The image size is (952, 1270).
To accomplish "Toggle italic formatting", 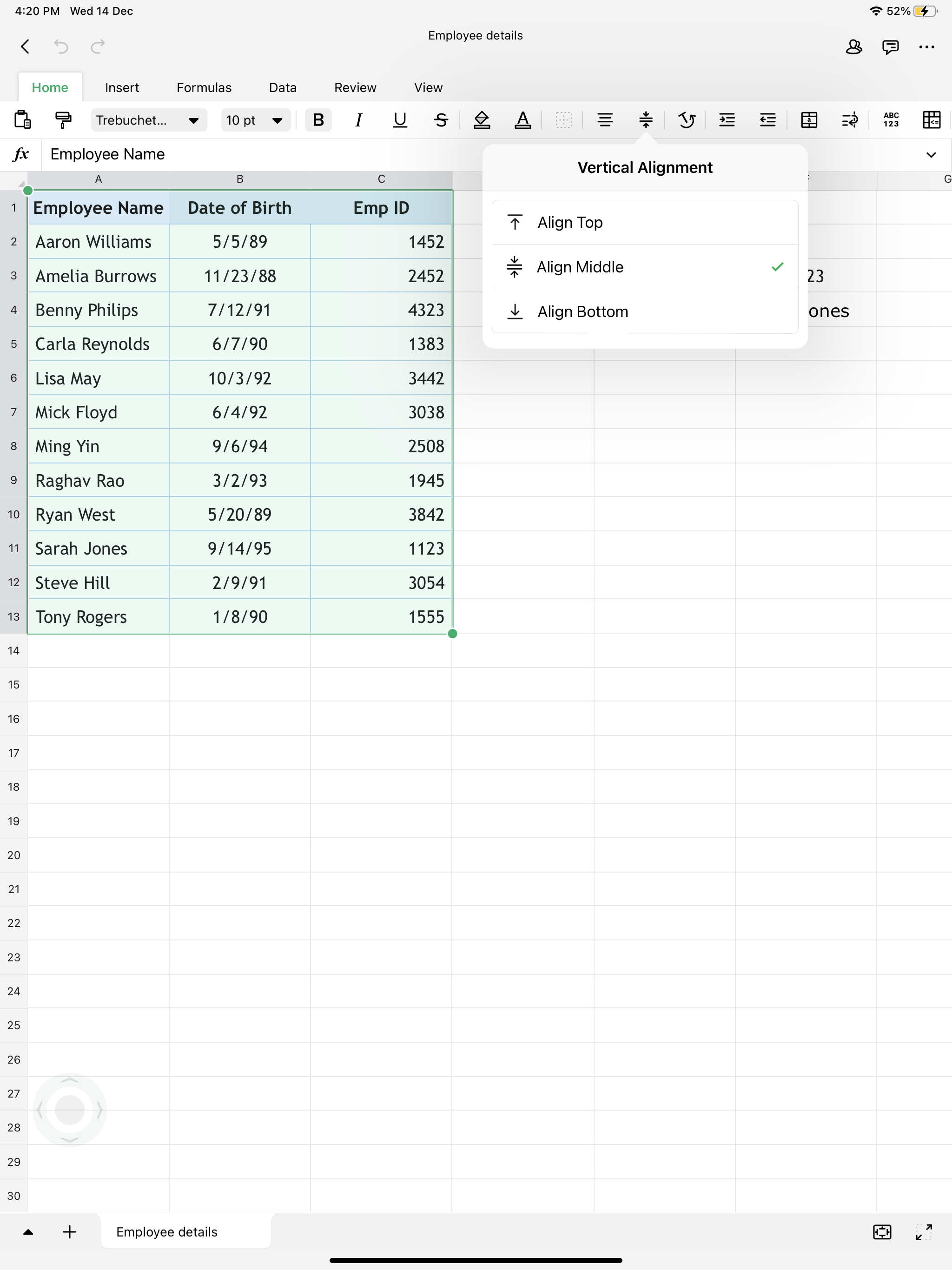I will point(359,120).
